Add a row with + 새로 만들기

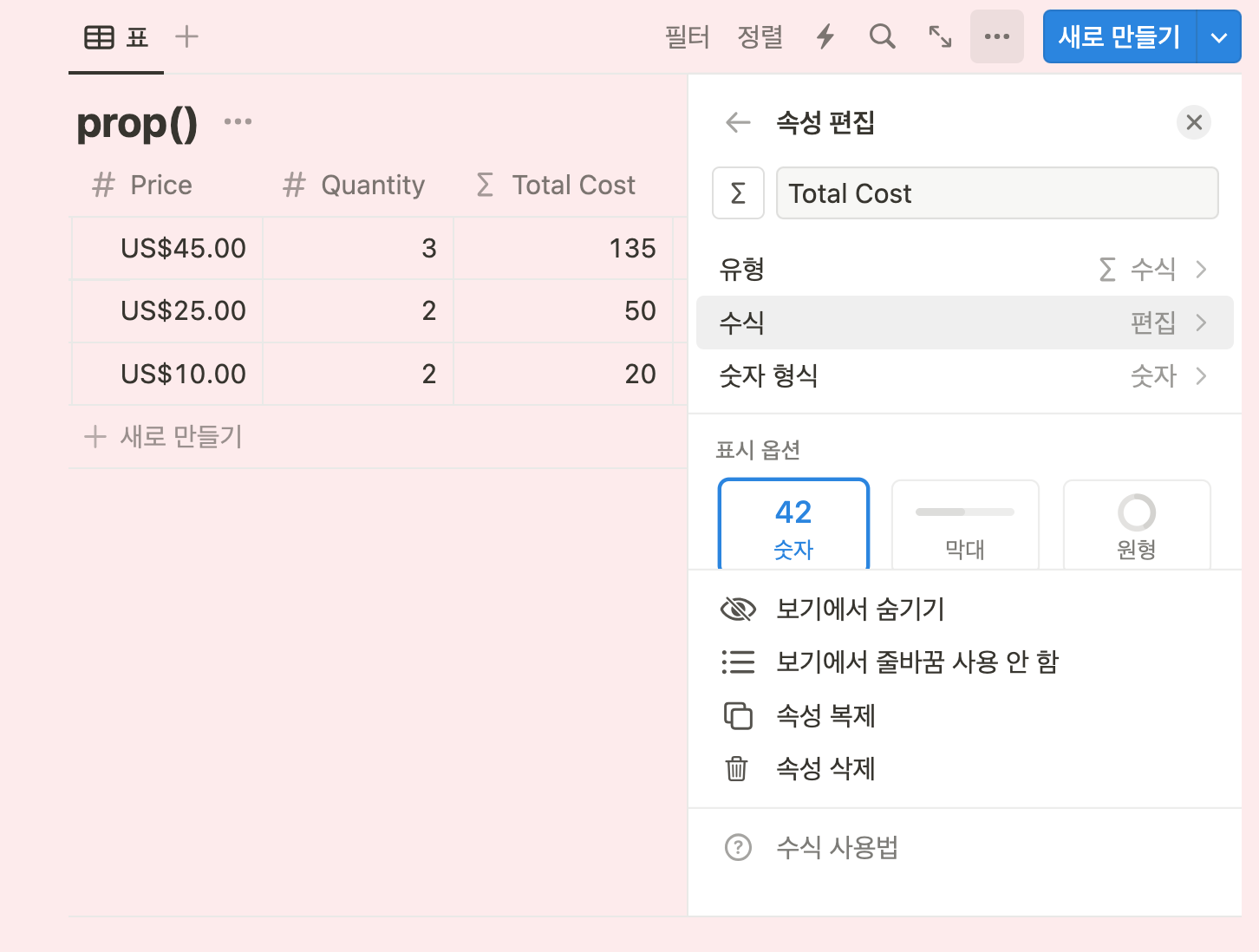[163, 436]
